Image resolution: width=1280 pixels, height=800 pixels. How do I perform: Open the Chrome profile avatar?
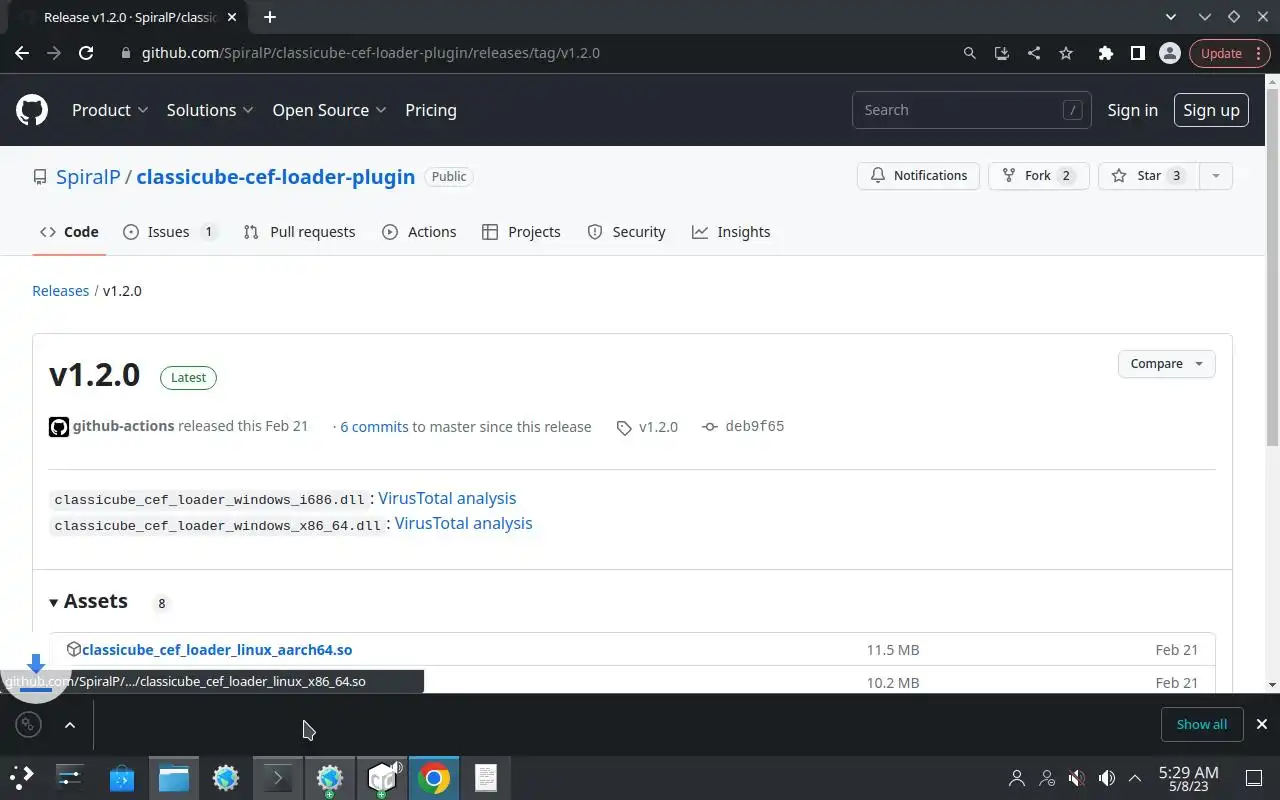1169,53
